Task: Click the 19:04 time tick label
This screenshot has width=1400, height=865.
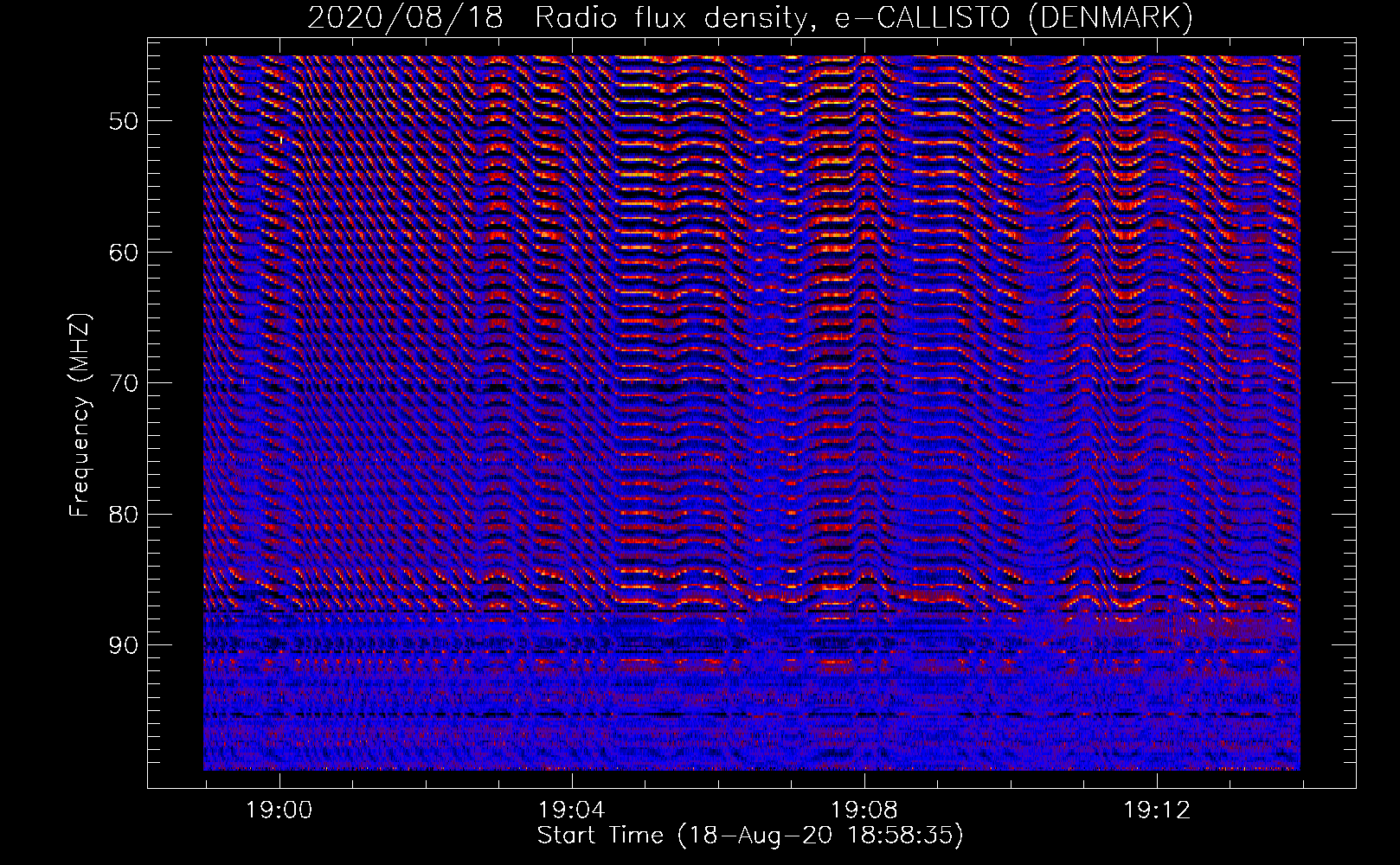Action: (x=571, y=811)
